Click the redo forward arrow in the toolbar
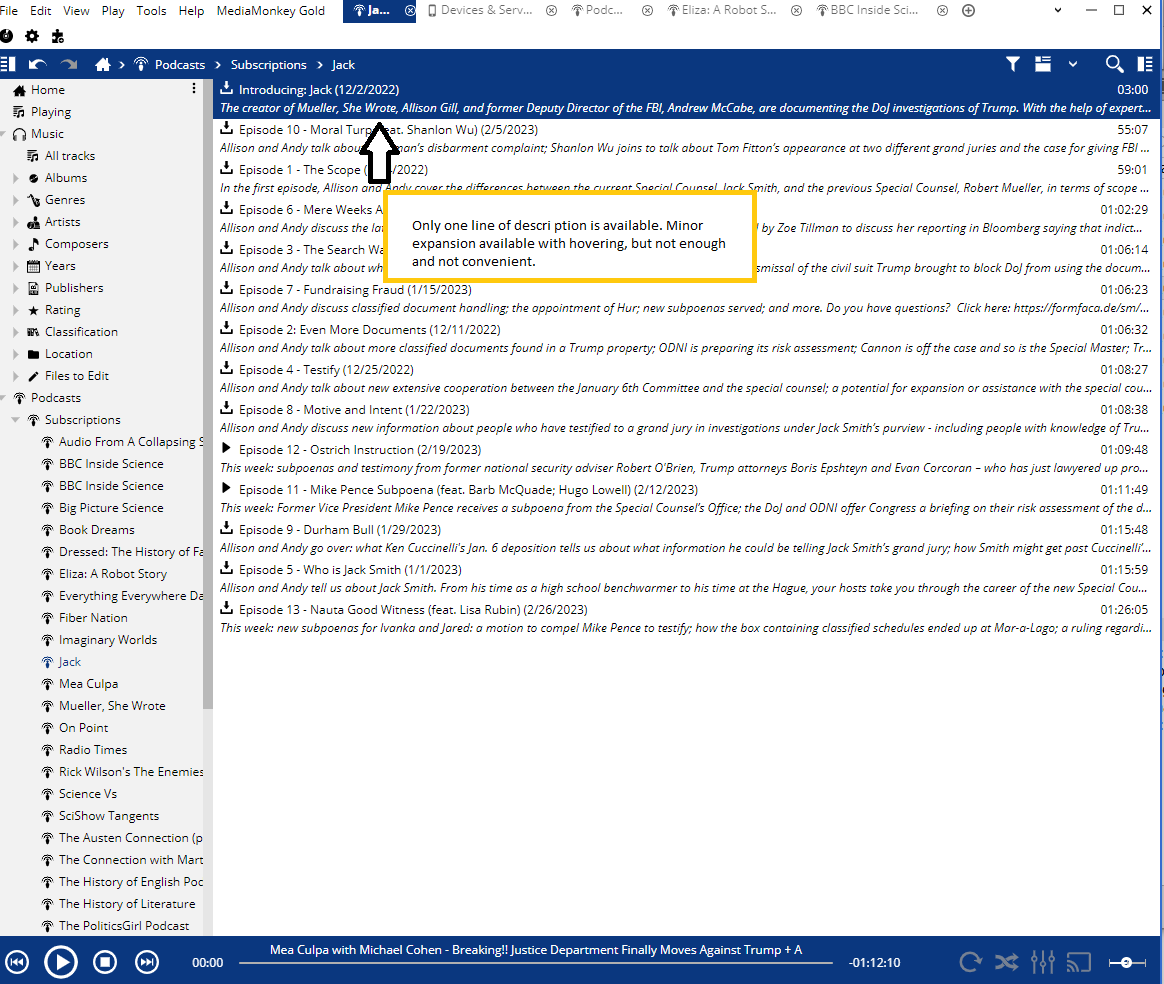Screen dimensions: 1164x984 [69, 65]
